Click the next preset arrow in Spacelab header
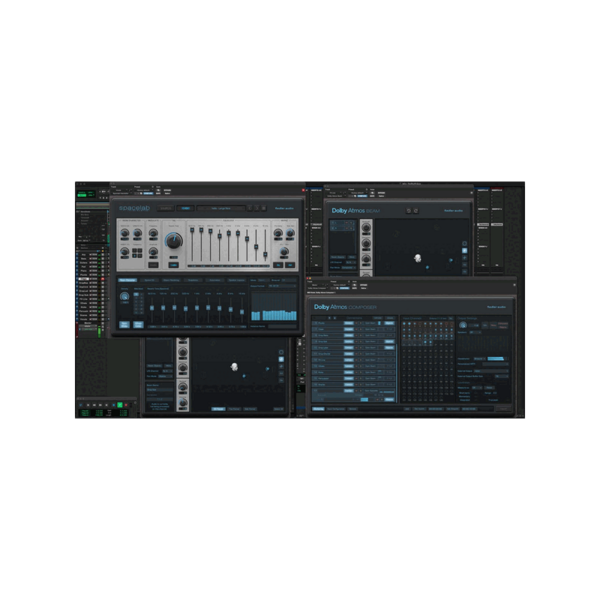The image size is (600, 600). coord(257,208)
